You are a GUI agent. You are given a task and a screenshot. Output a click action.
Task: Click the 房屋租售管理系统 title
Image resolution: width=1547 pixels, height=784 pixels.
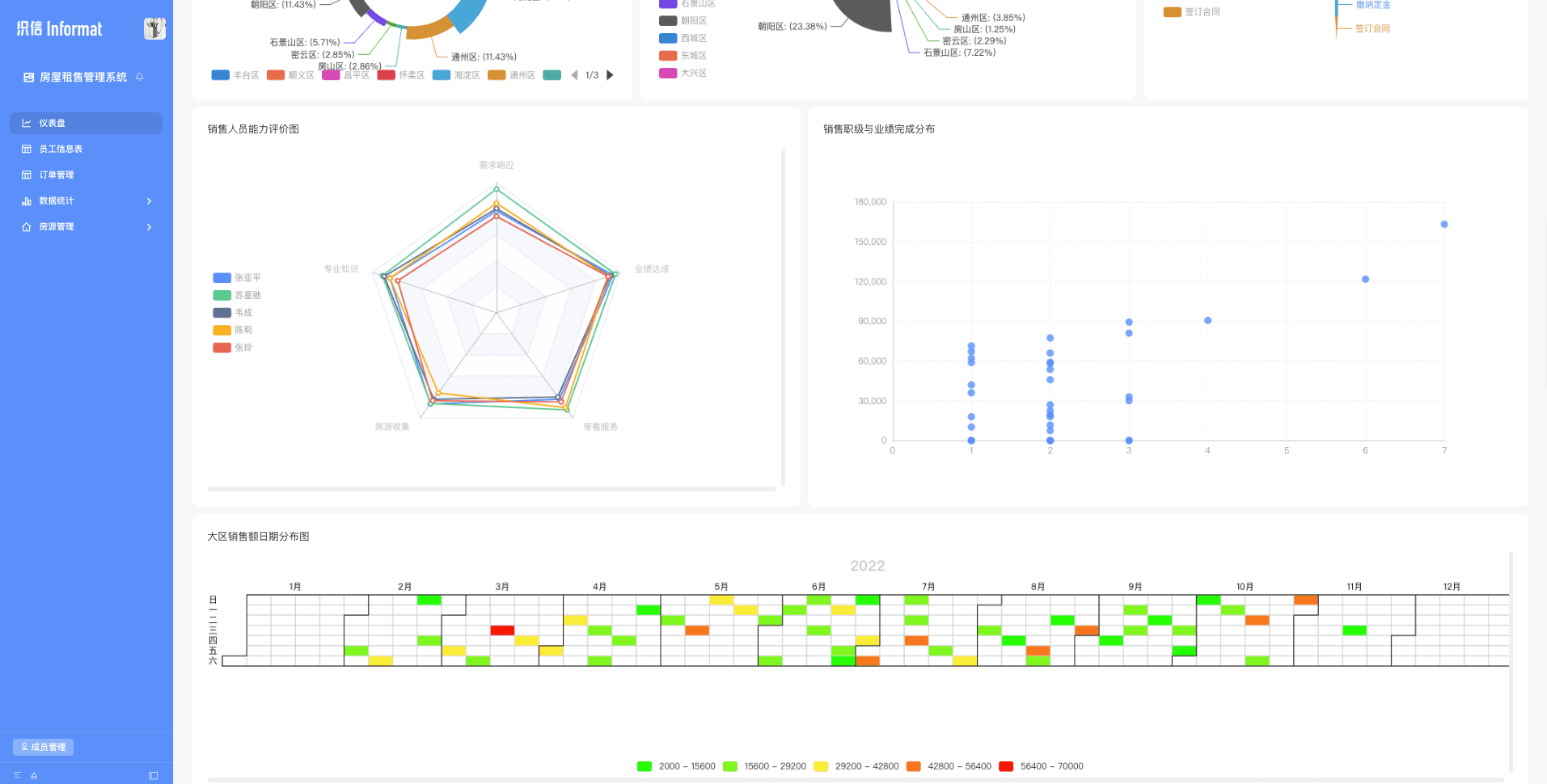click(x=83, y=77)
